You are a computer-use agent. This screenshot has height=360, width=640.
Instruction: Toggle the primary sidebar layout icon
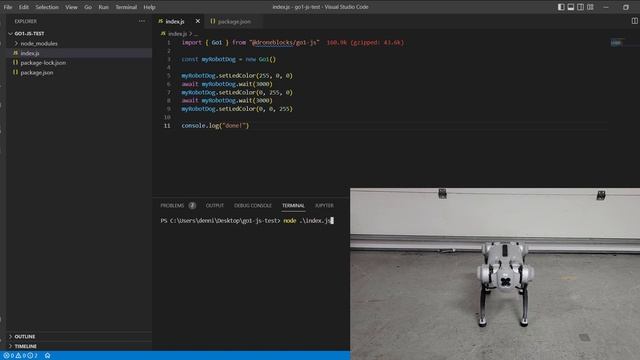click(561, 7)
